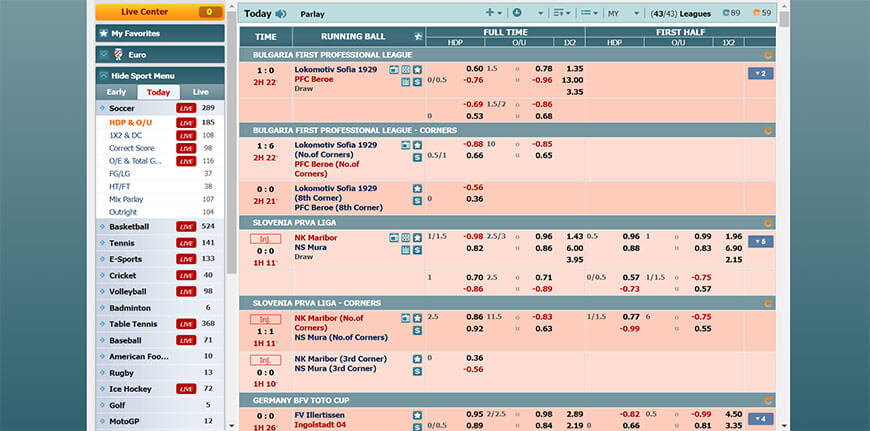Open live TV icon for NK Maribor vs NS Mura

394,238
